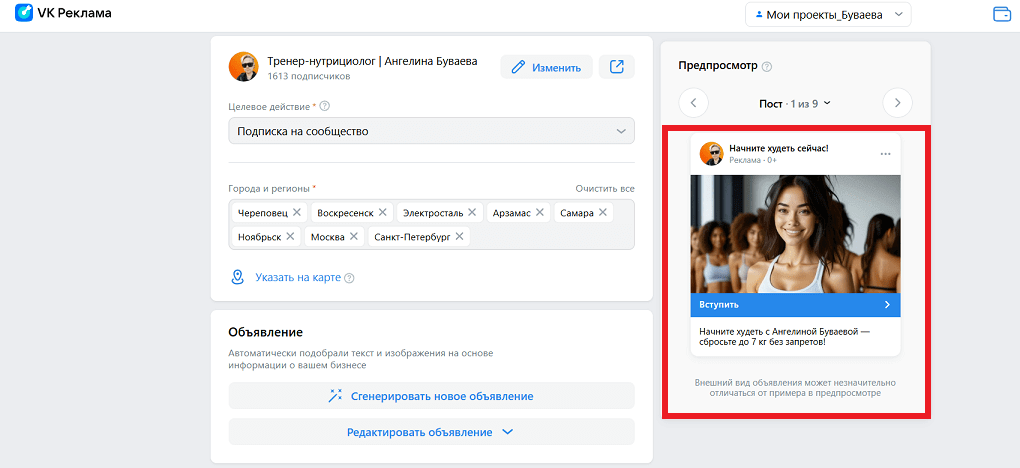1020x468 pixels.
Task: Remove the Москва city tag
Action: 354,236
